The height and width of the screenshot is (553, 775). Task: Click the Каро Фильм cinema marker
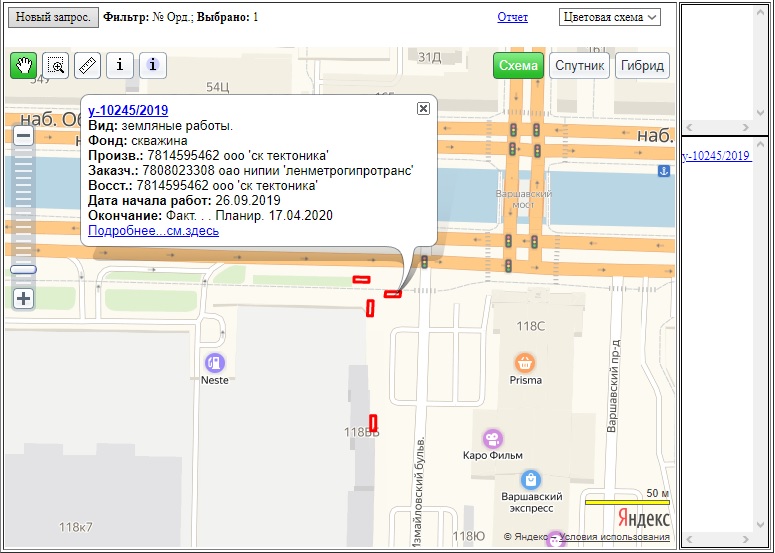(491, 439)
